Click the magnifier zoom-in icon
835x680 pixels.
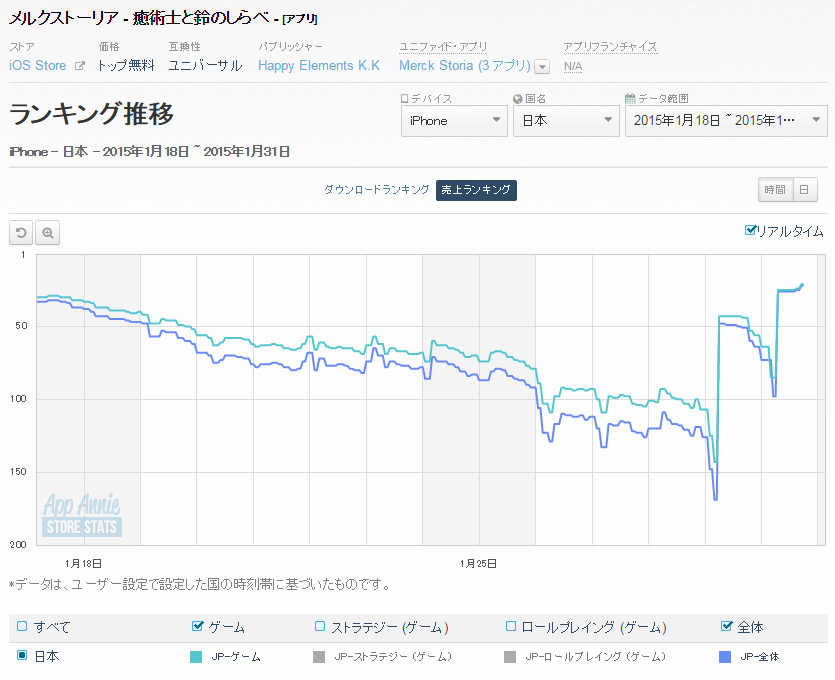click(47, 233)
